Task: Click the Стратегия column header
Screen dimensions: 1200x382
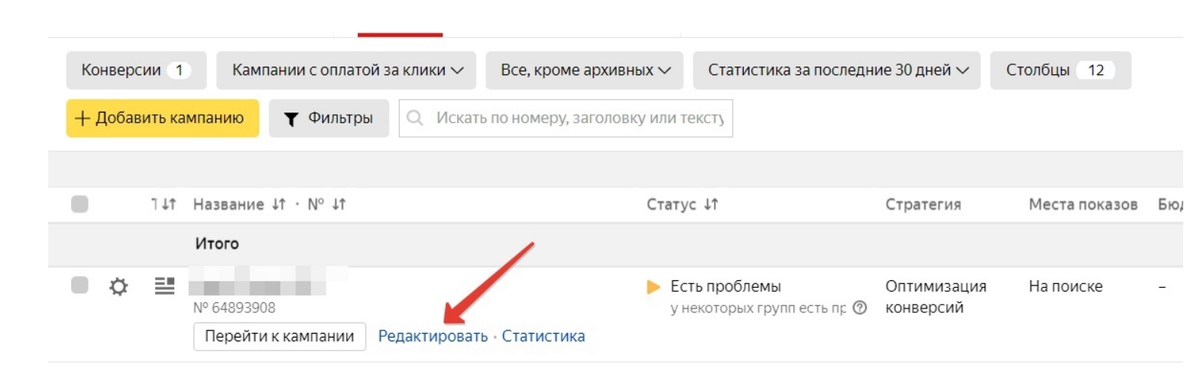Action: (x=923, y=204)
